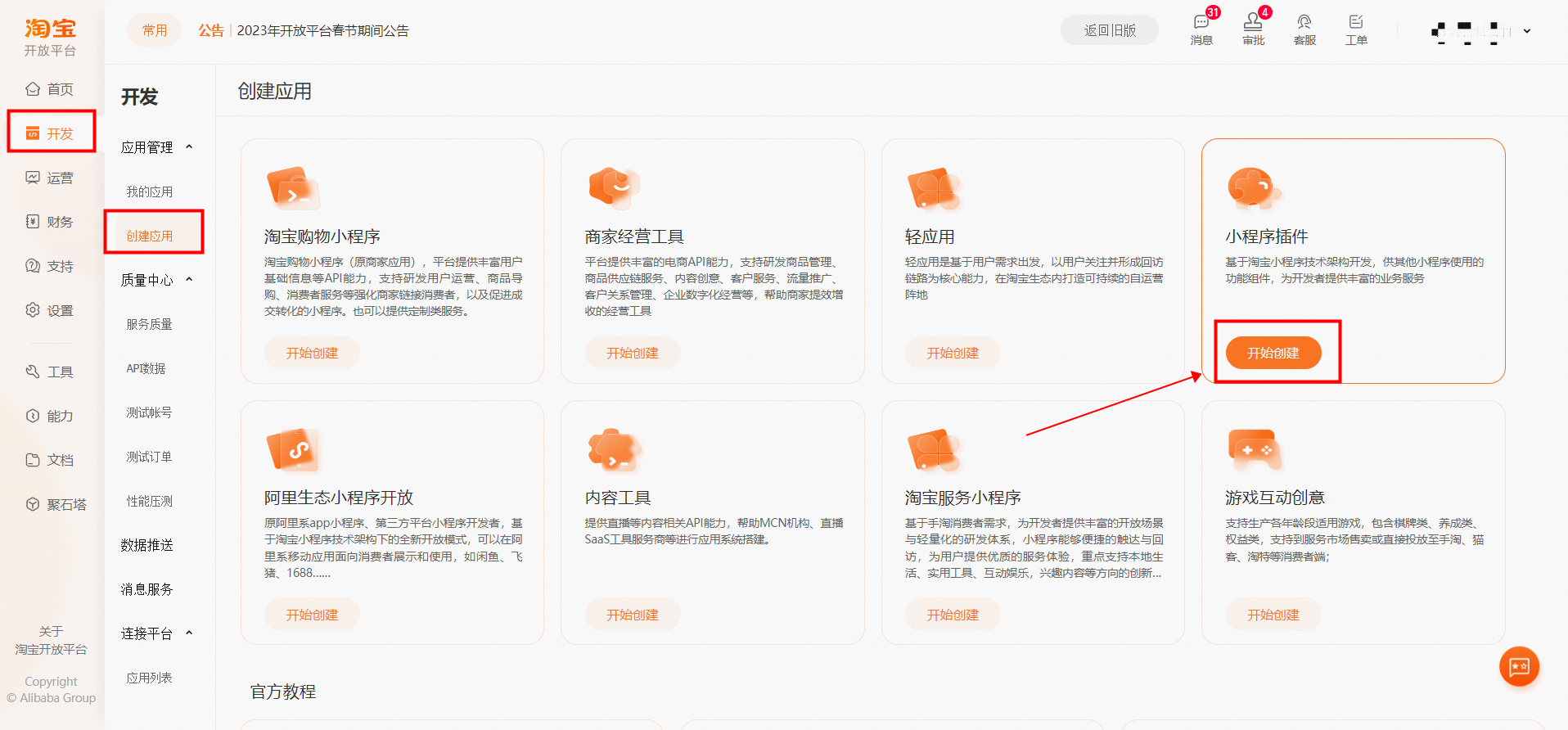Click the 返回旧版 button
This screenshot has height=730, width=1568.
(1110, 30)
